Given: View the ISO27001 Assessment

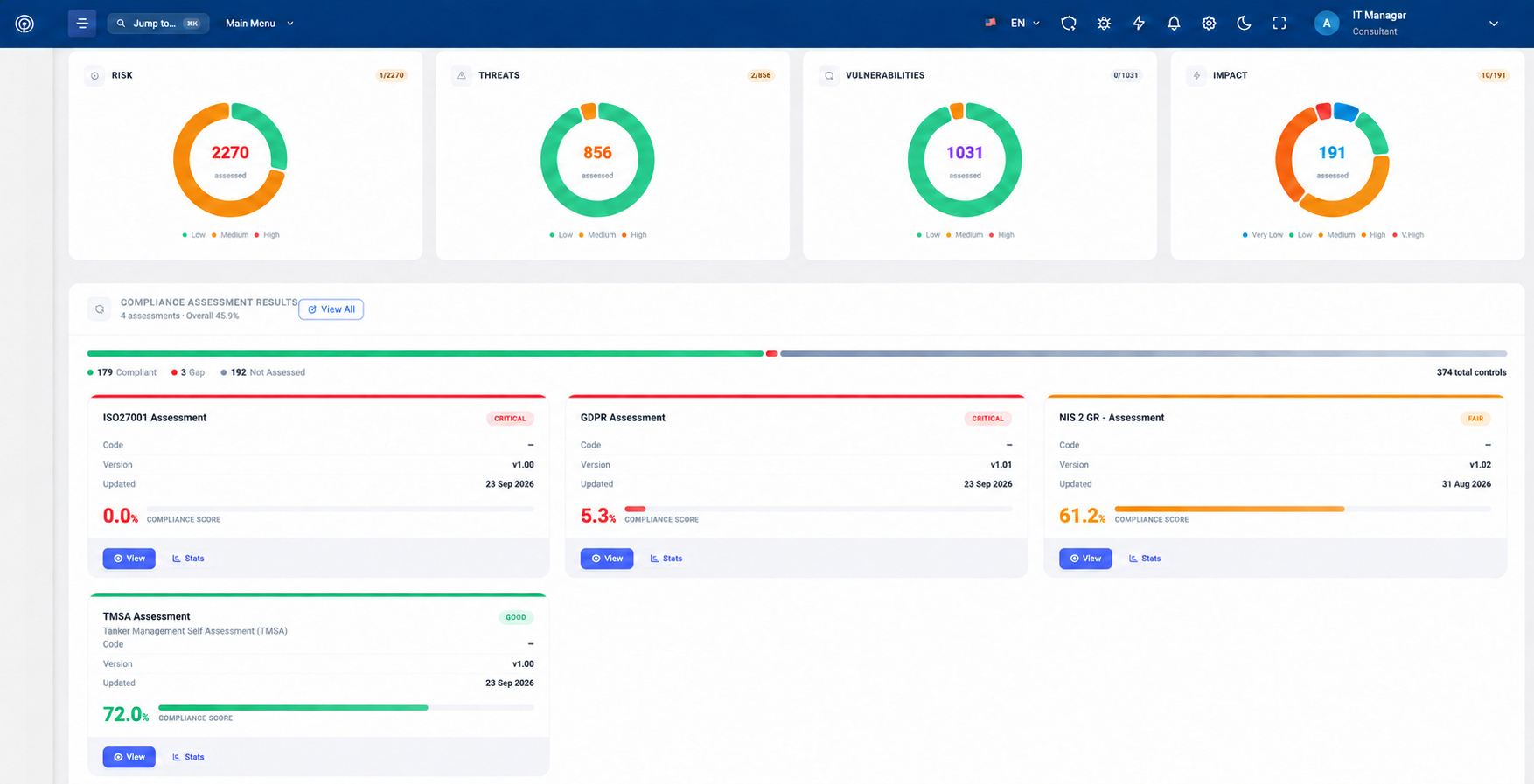Looking at the screenshot, I should pos(129,559).
